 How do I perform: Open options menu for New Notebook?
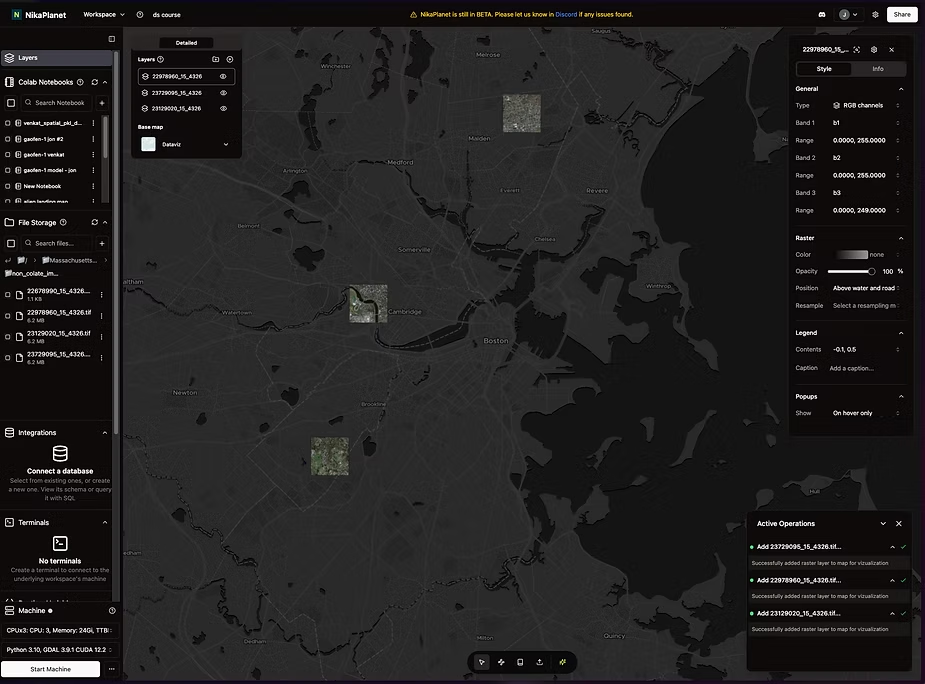coord(93,186)
